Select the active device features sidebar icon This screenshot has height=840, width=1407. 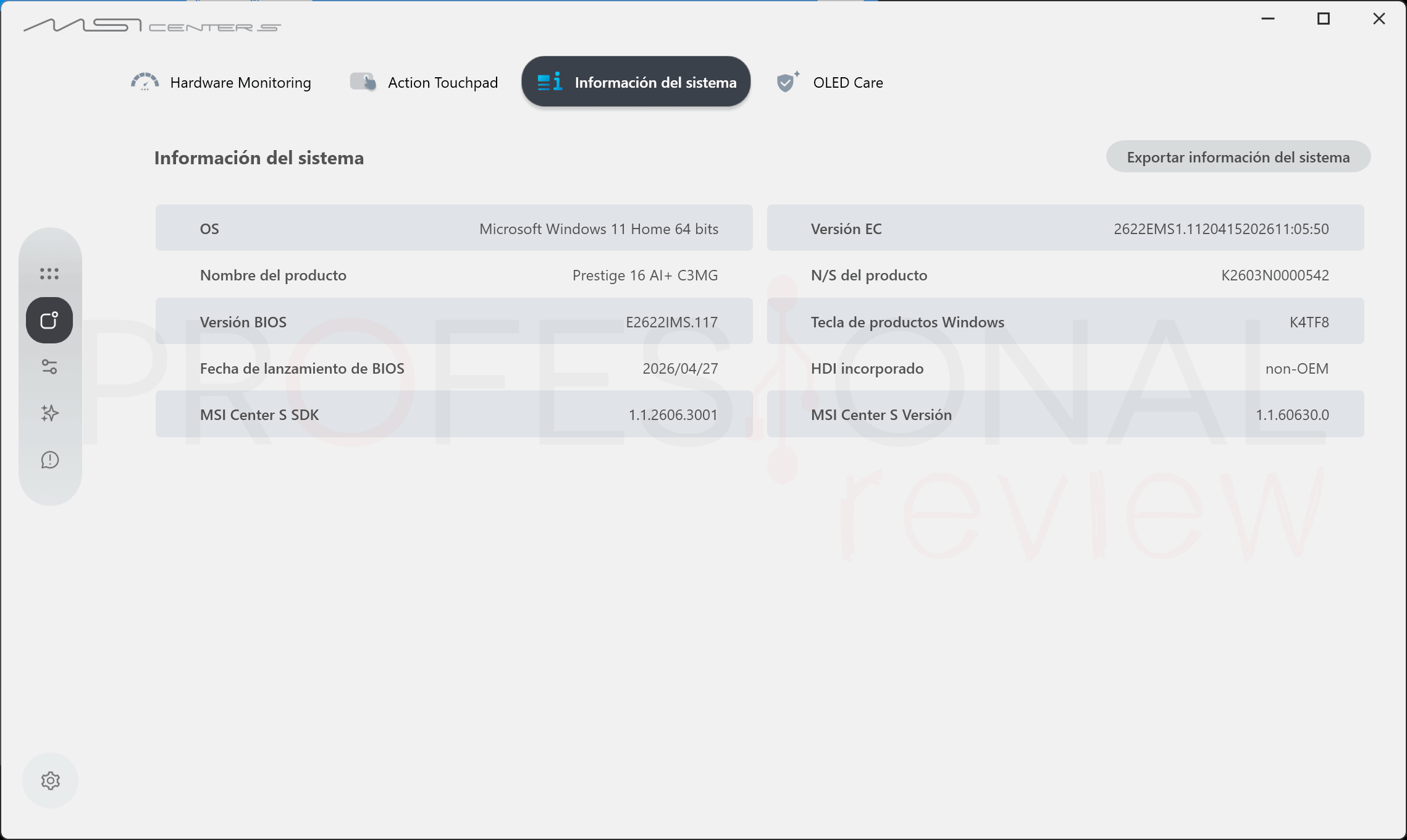[x=49, y=320]
